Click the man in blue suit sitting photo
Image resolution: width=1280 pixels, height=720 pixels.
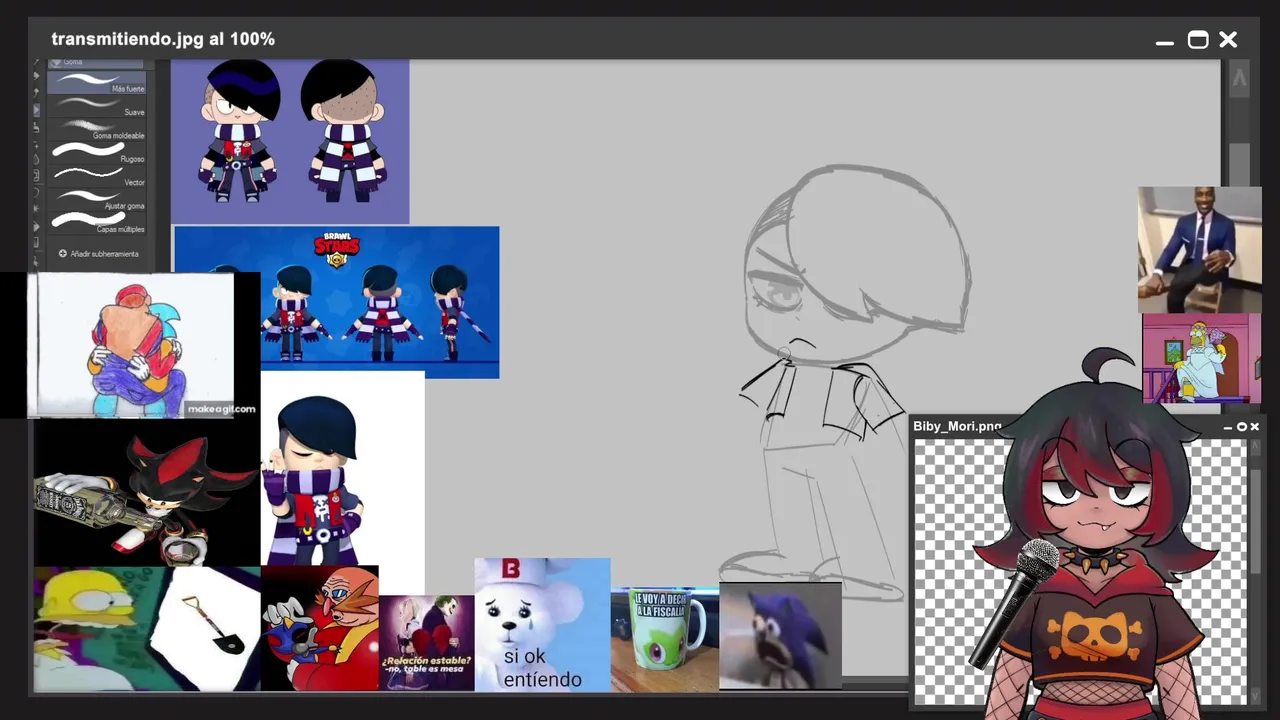1200,250
